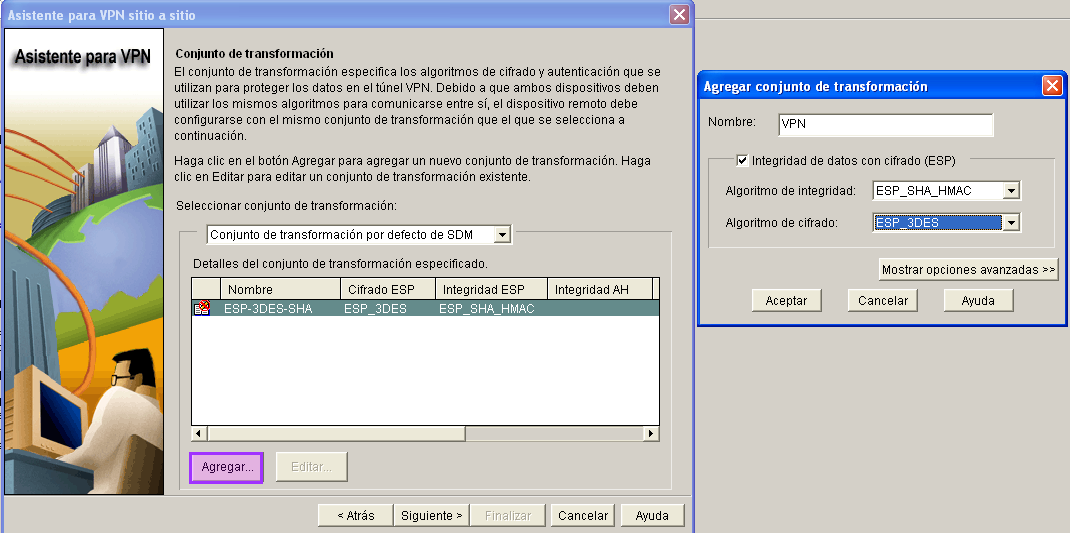Click the table's horizontal scrollbar right arrow
This screenshot has width=1070, height=533.
pyautogui.click(x=651, y=433)
